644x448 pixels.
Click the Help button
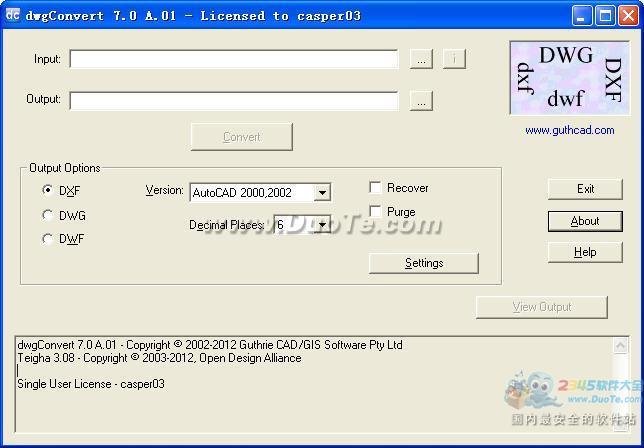pos(585,252)
